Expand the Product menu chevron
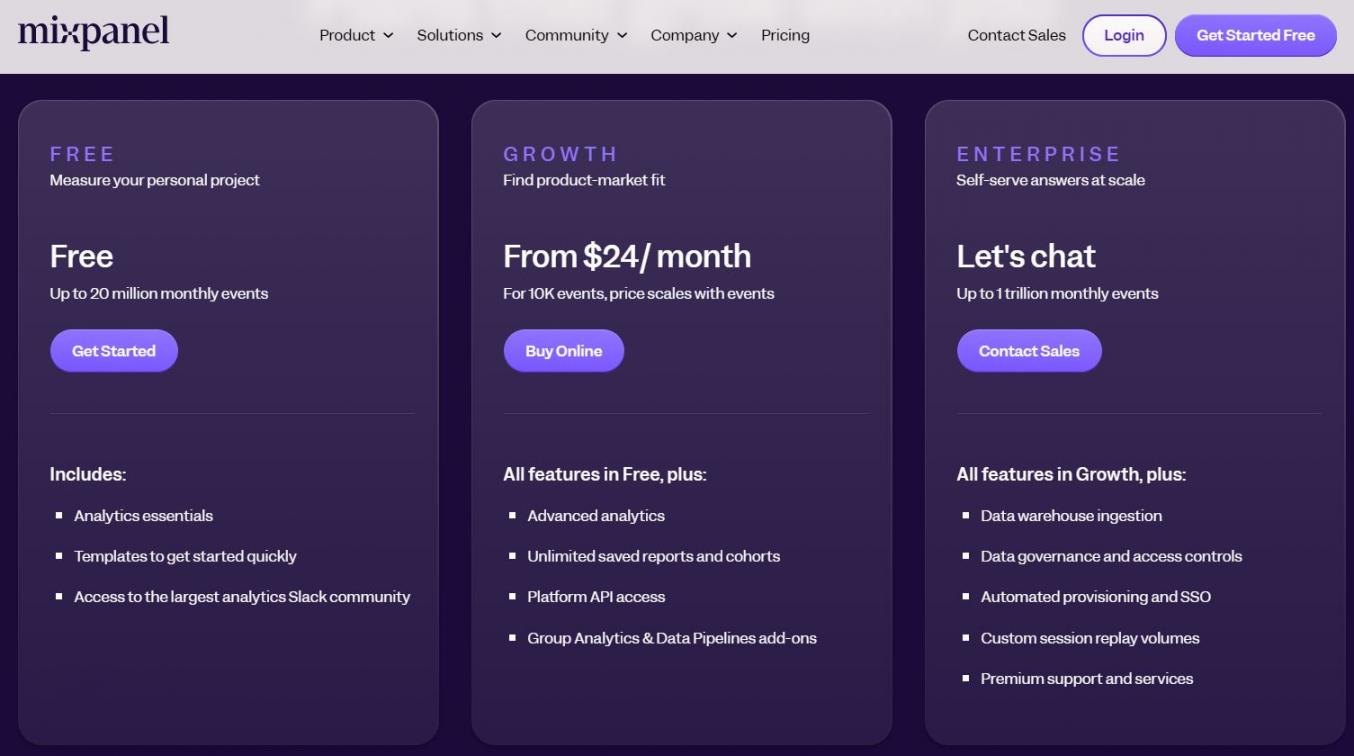This screenshot has width=1354, height=756. (x=390, y=36)
